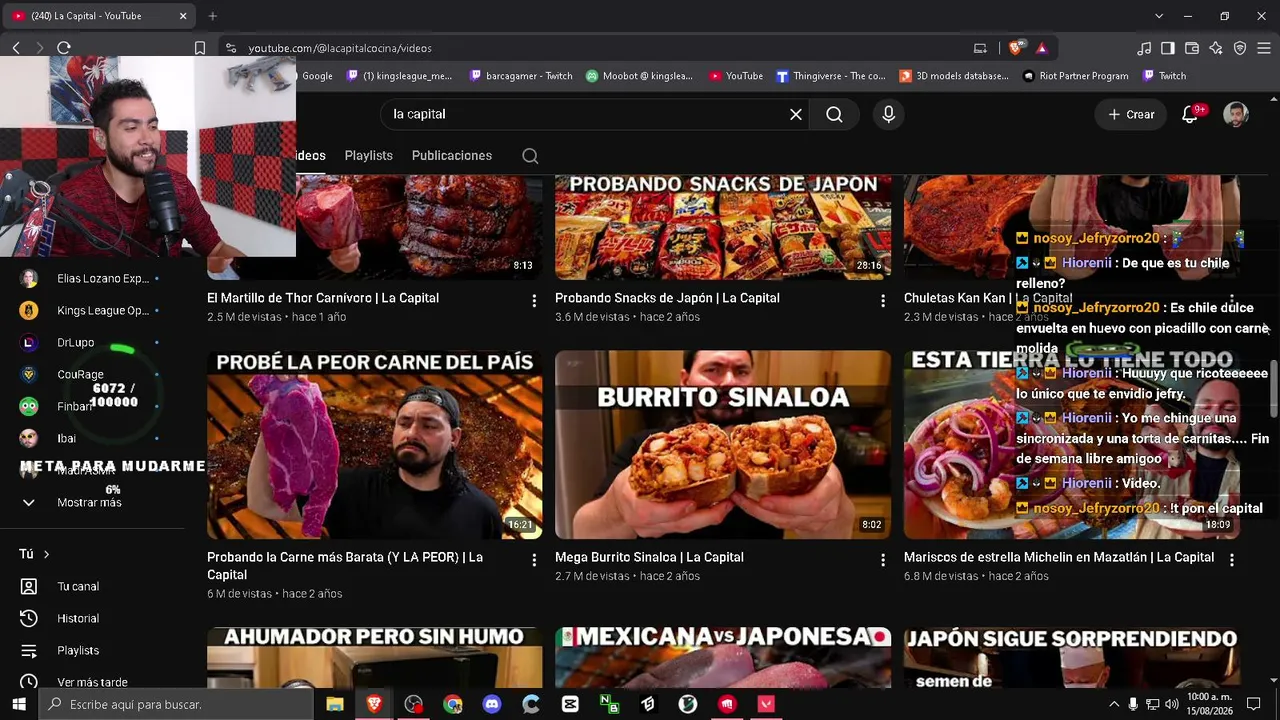Switch to the Playlists channel tab
Viewport: 1280px width, 720px height.
coord(368,156)
